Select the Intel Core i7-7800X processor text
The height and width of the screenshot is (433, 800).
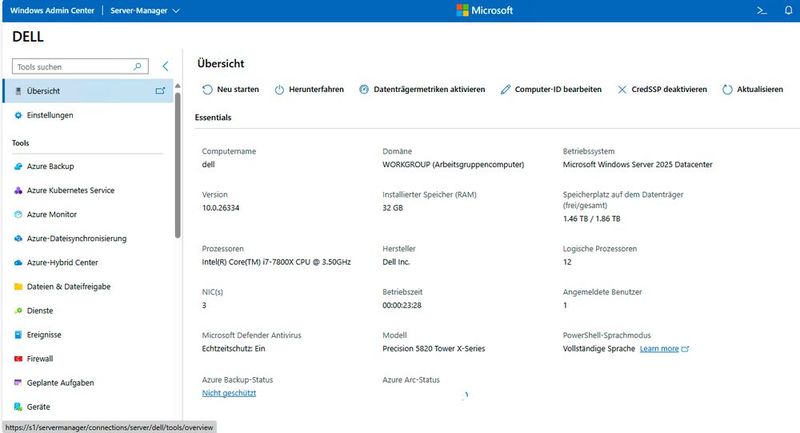[x=277, y=262]
